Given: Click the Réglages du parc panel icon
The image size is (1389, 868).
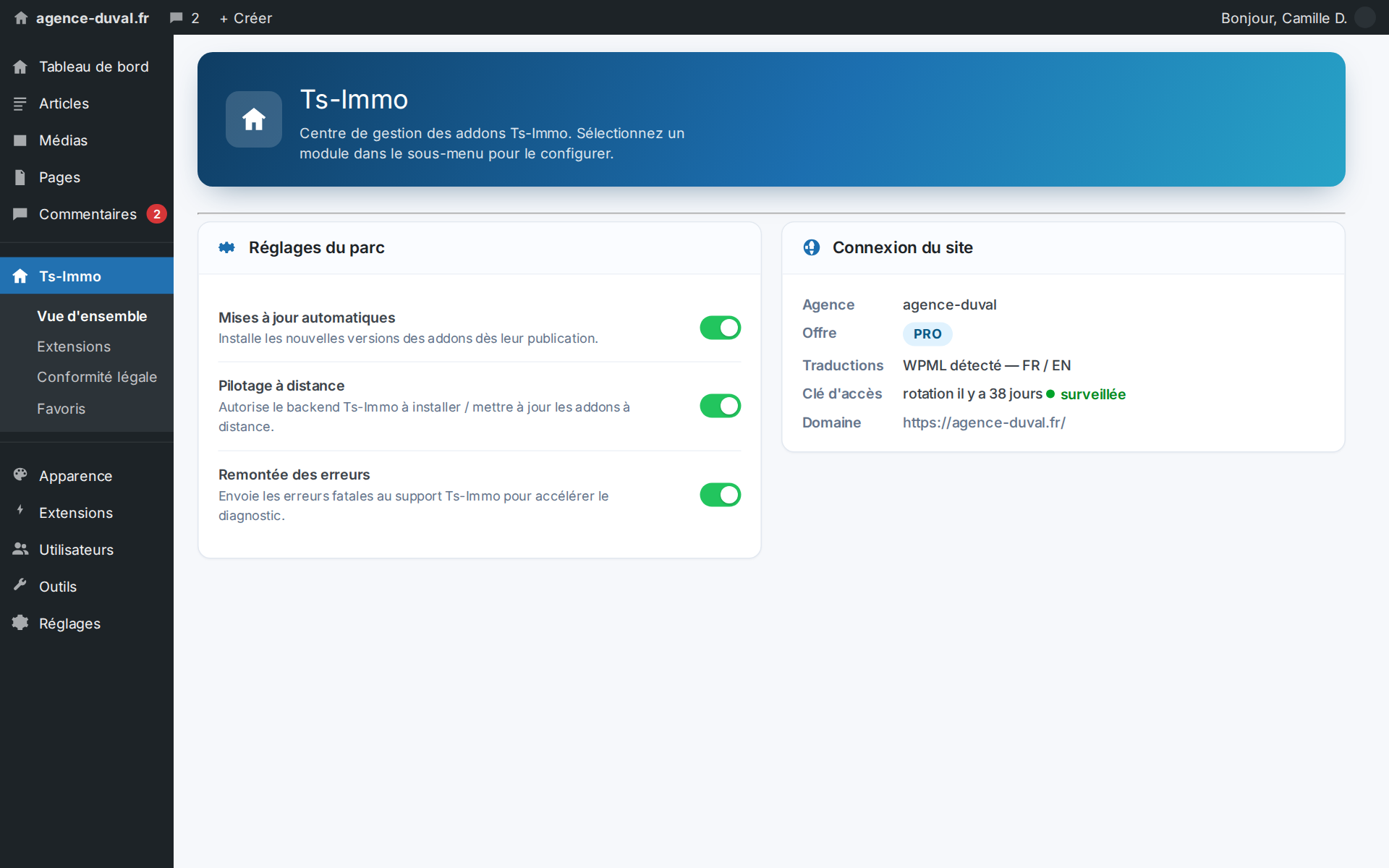Looking at the screenshot, I should coord(227,247).
